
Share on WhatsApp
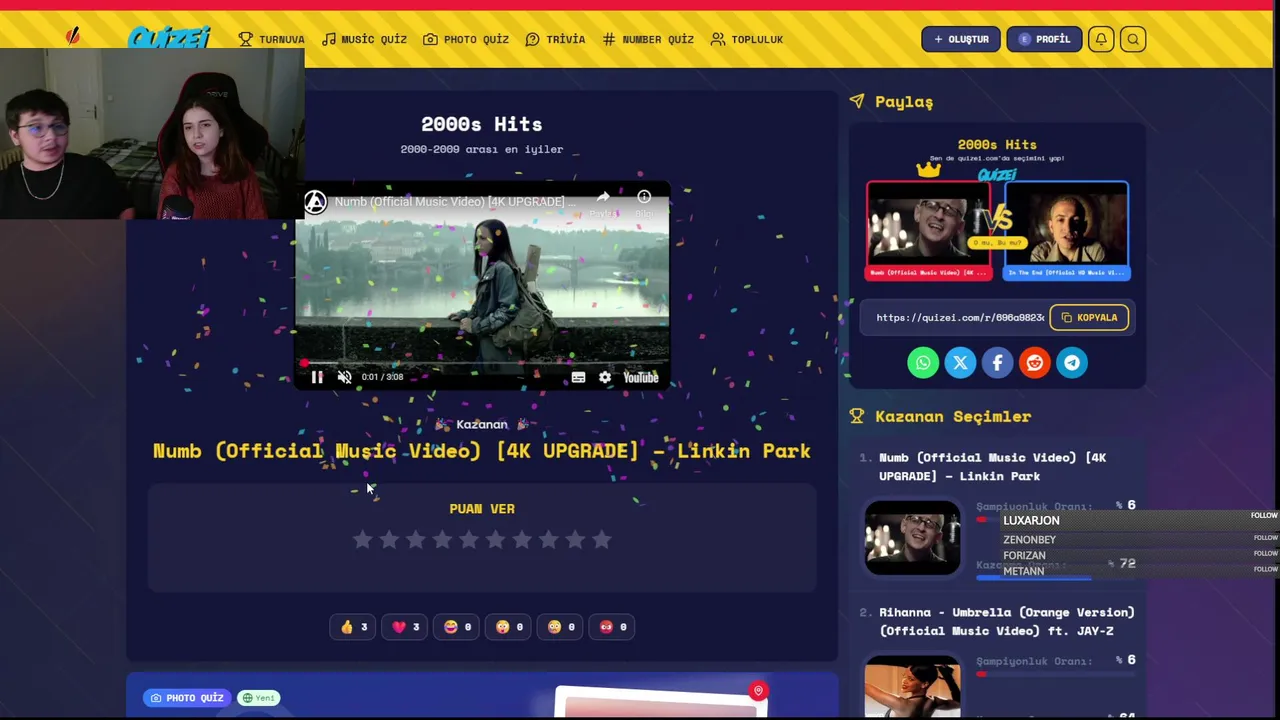923,363
